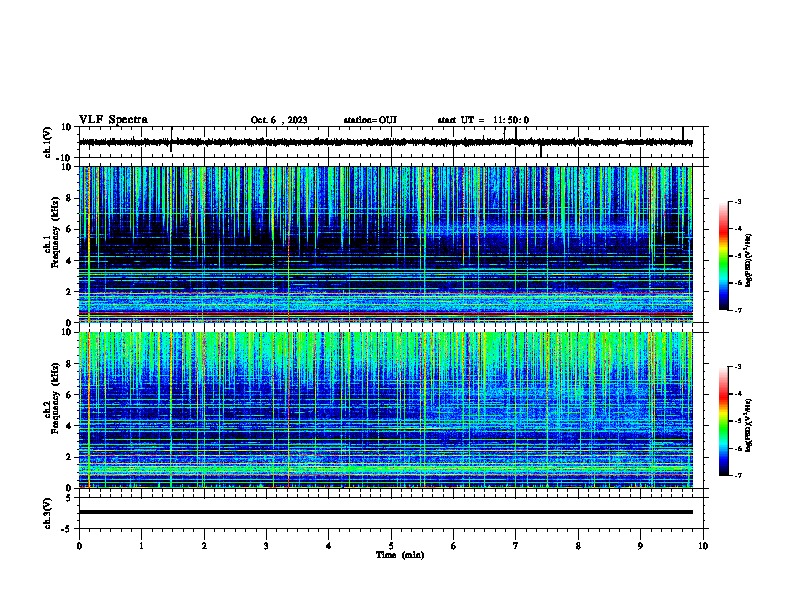Click the "6" tick on Time axis
This screenshot has width=792, height=612.
[x=454, y=546]
